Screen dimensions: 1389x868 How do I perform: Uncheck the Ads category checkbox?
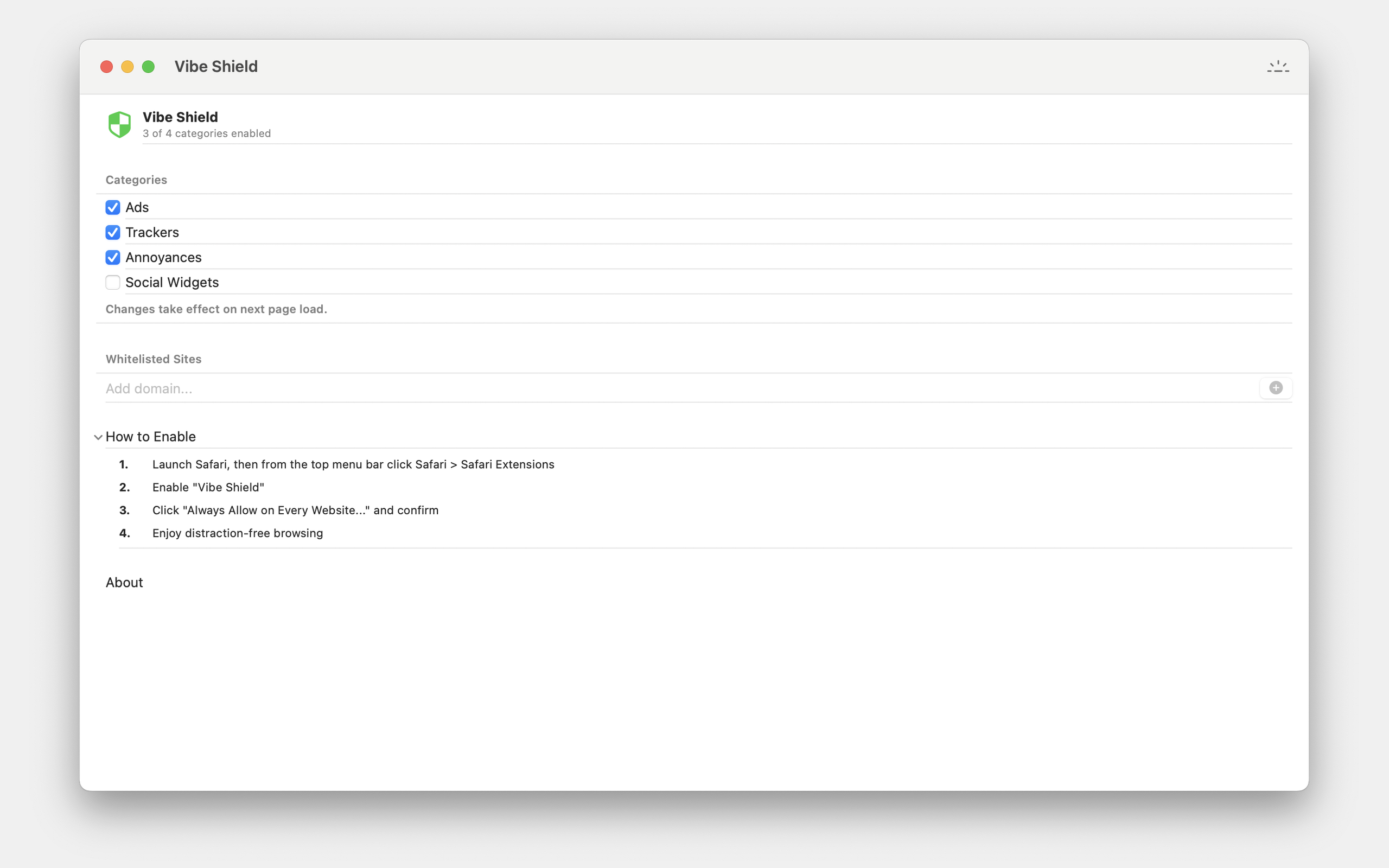112,207
